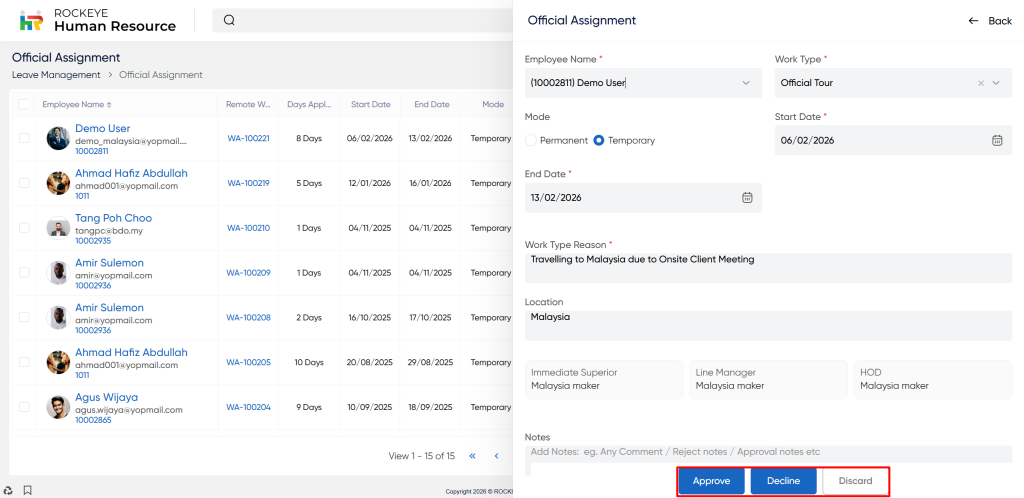Select the Temporary mode radio button
The width and height of the screenshot is (1024, 498).
pyautogui.click(x=599, y=141)
